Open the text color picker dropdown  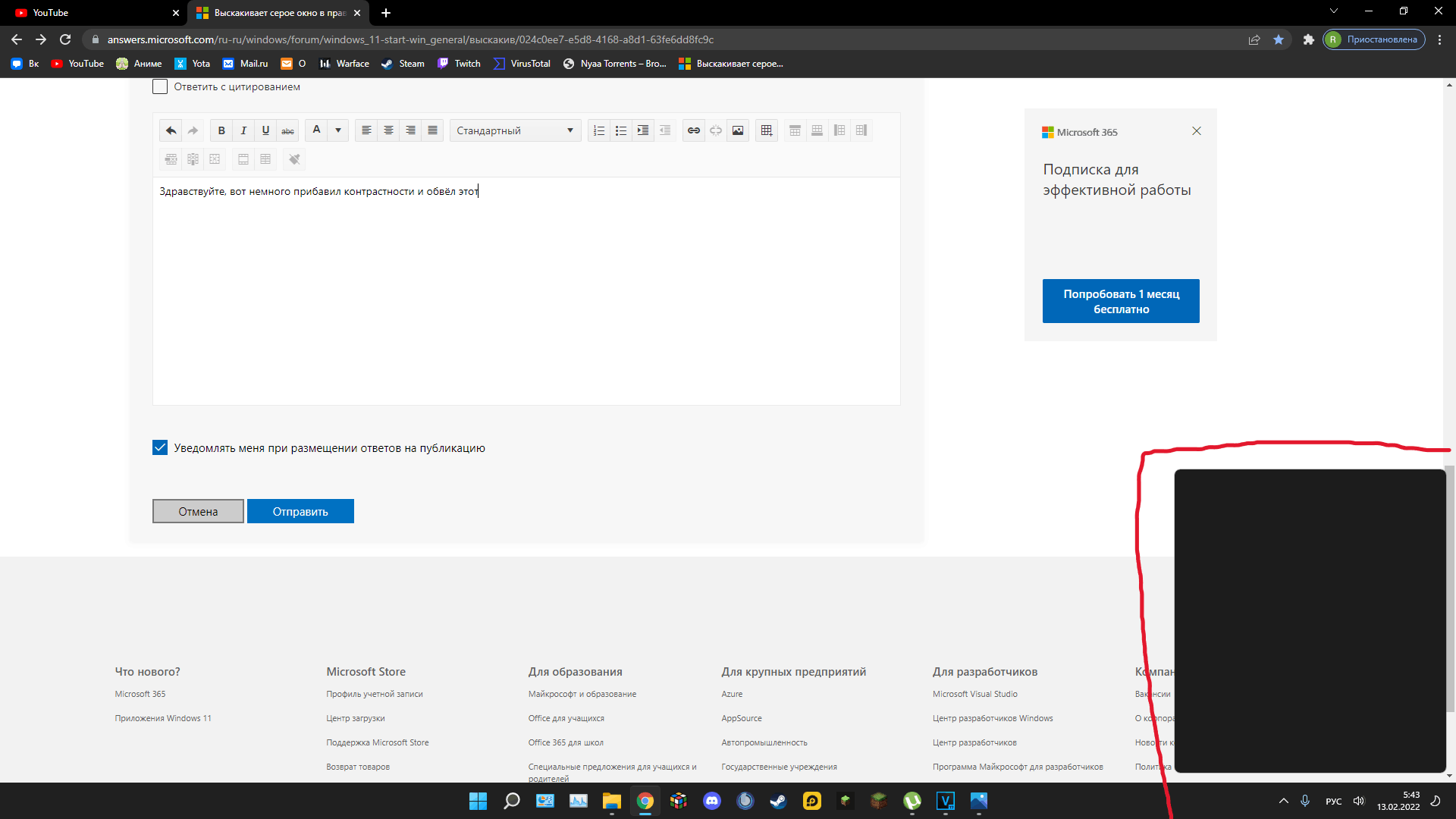tap(338, 130)
